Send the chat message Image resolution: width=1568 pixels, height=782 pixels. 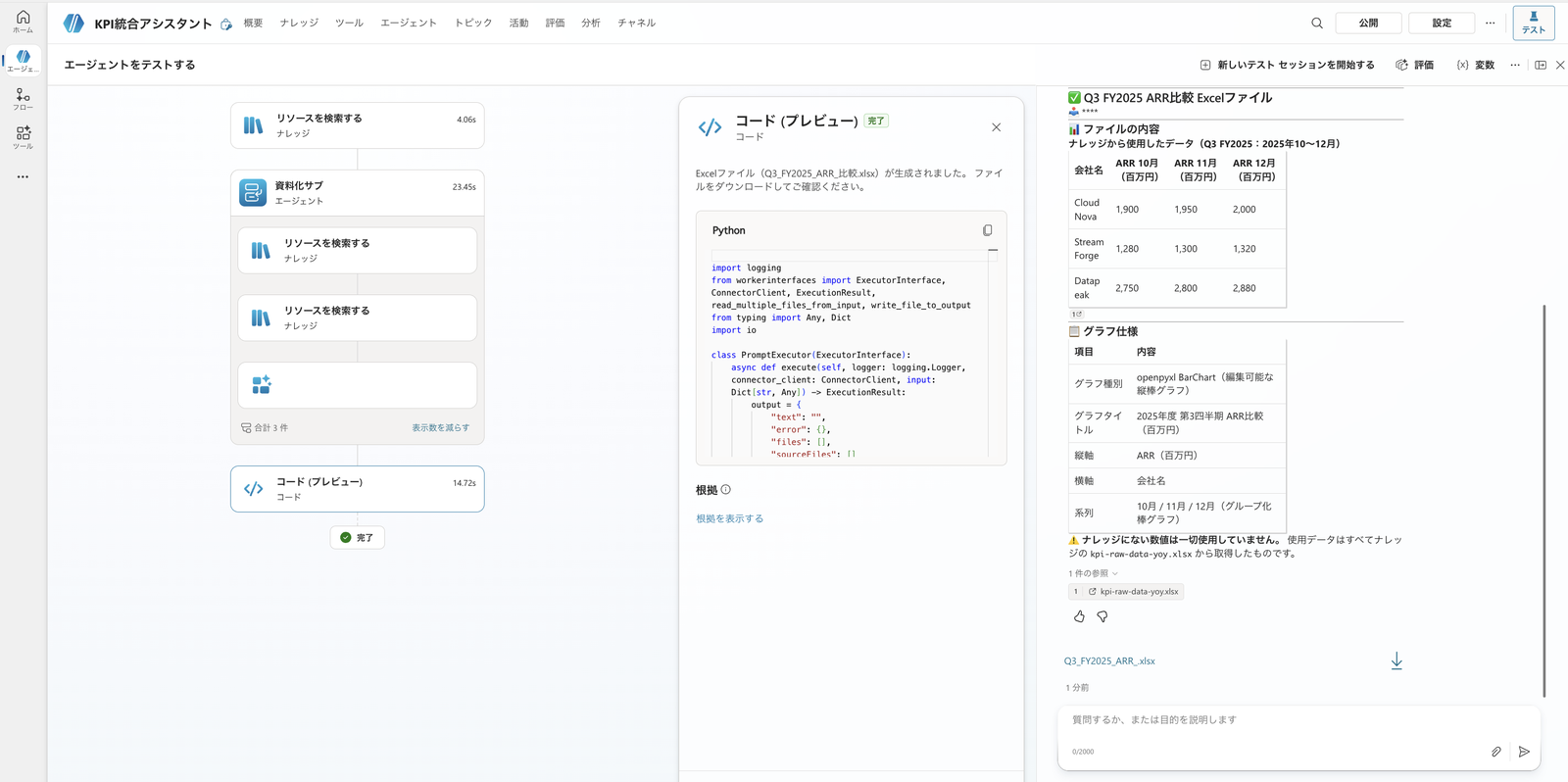[1524, 752]
